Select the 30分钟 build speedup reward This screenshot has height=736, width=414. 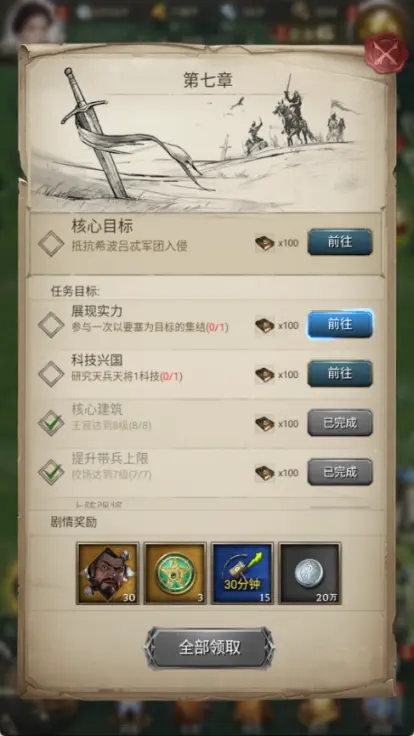pyautogui.click(x=242, y=574)
